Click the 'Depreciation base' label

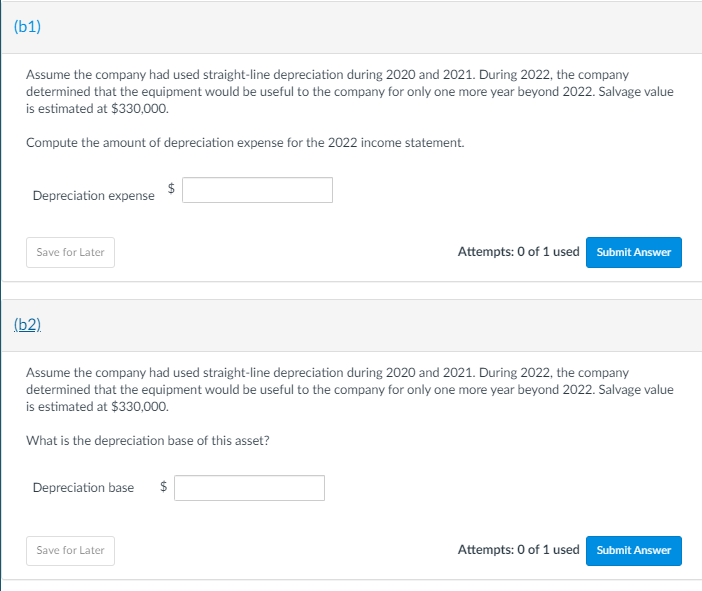coord(83,488)
